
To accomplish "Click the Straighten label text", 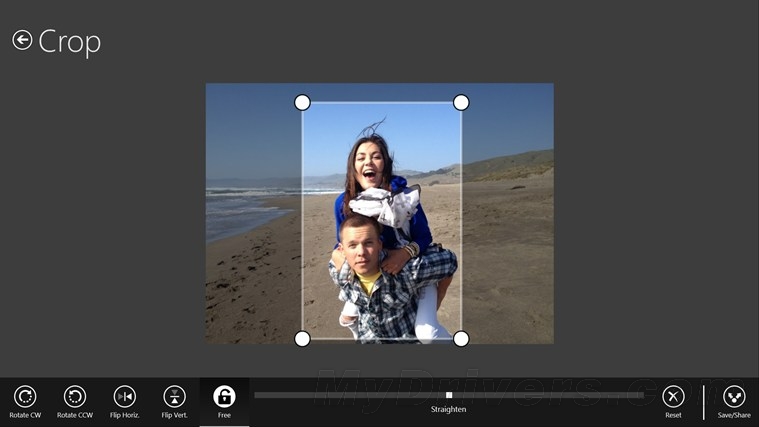I will coord(449,410).
